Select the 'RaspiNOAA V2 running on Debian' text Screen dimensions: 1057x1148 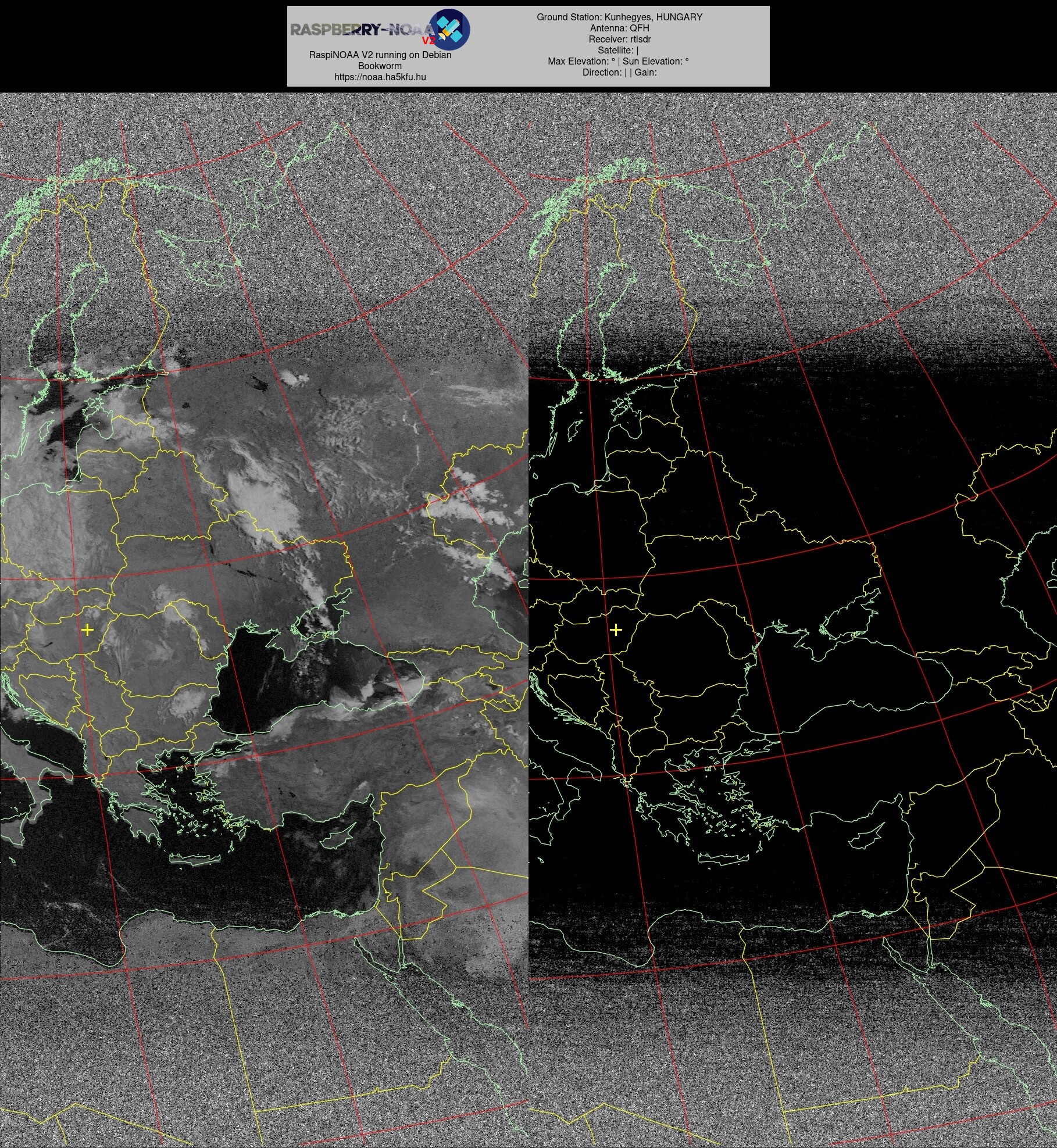380,55
